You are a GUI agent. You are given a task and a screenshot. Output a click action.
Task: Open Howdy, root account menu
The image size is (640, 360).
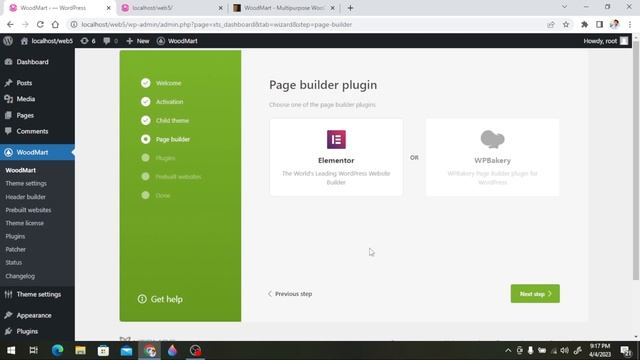coord(605,41)
